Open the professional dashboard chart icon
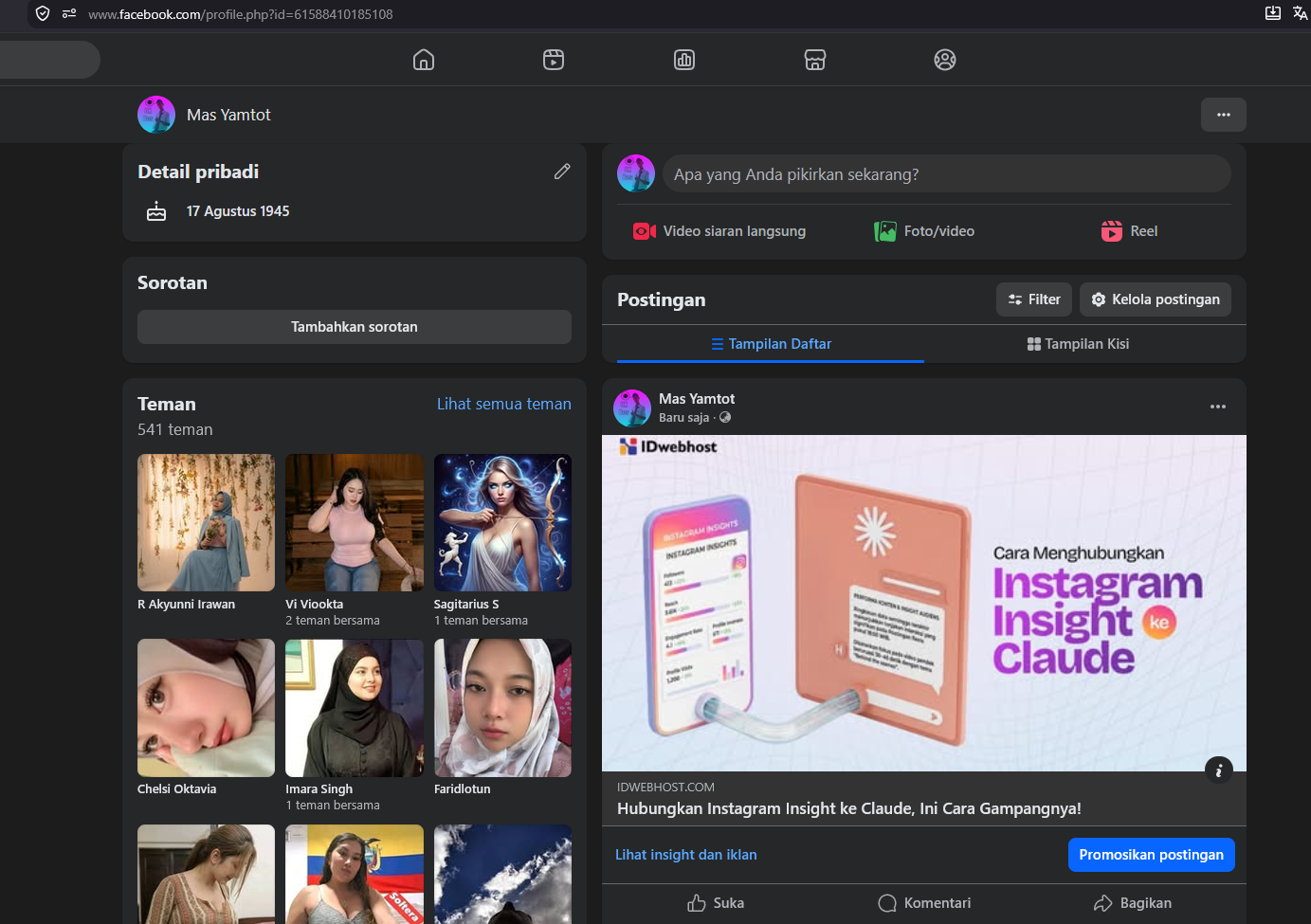 coord(684,60)
